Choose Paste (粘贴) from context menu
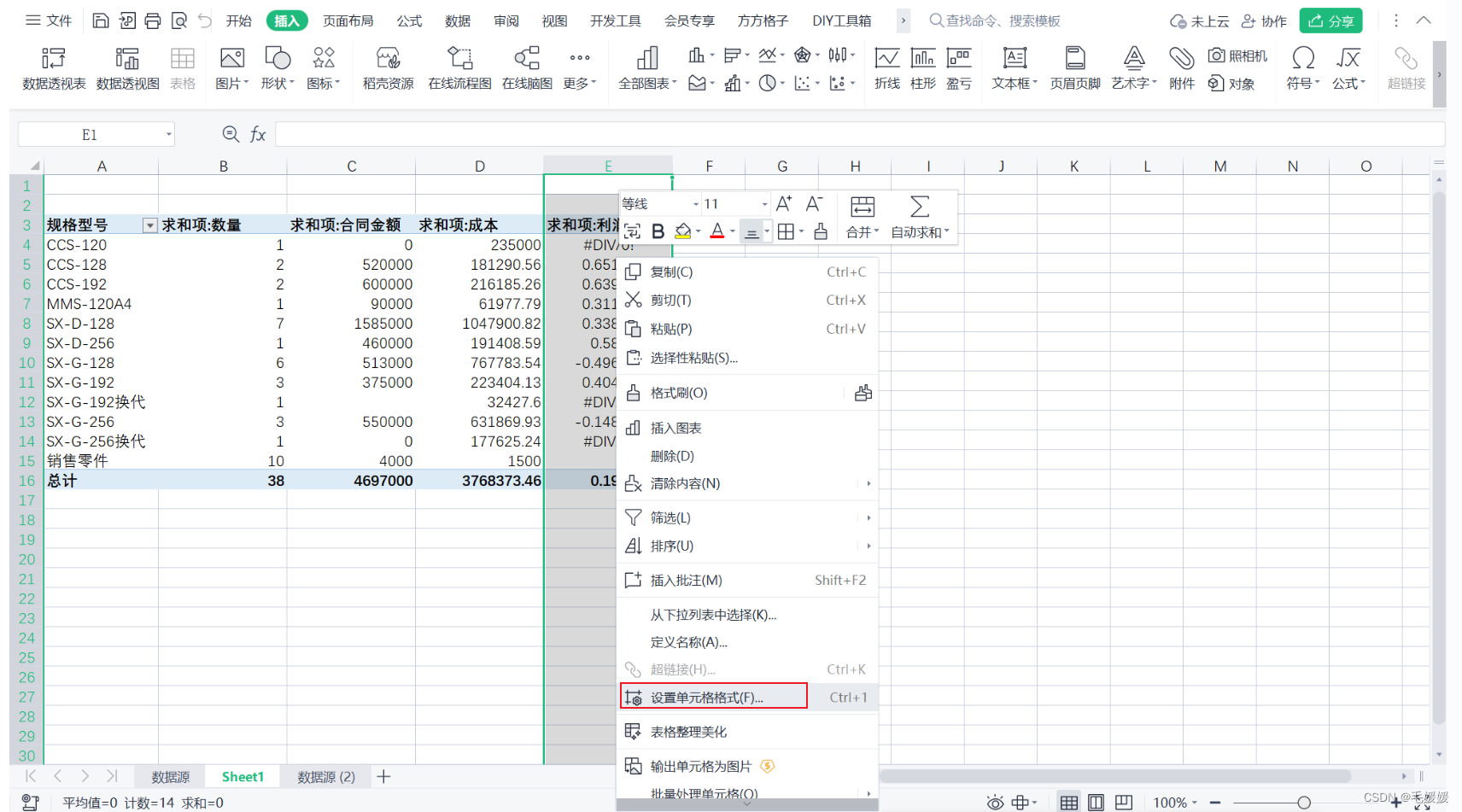The height and width of the screenshot is (812, 1462). 747,329
